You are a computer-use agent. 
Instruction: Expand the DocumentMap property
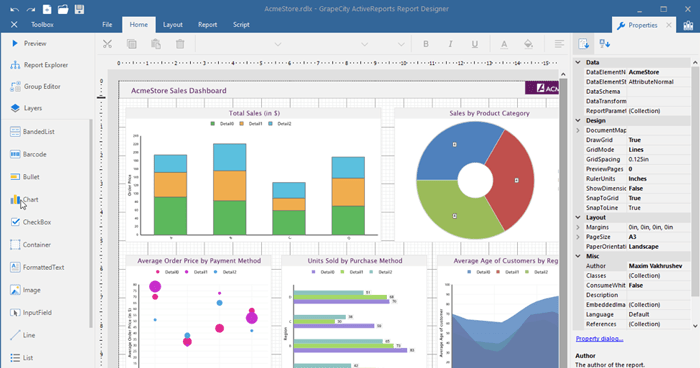pos(578,130)
